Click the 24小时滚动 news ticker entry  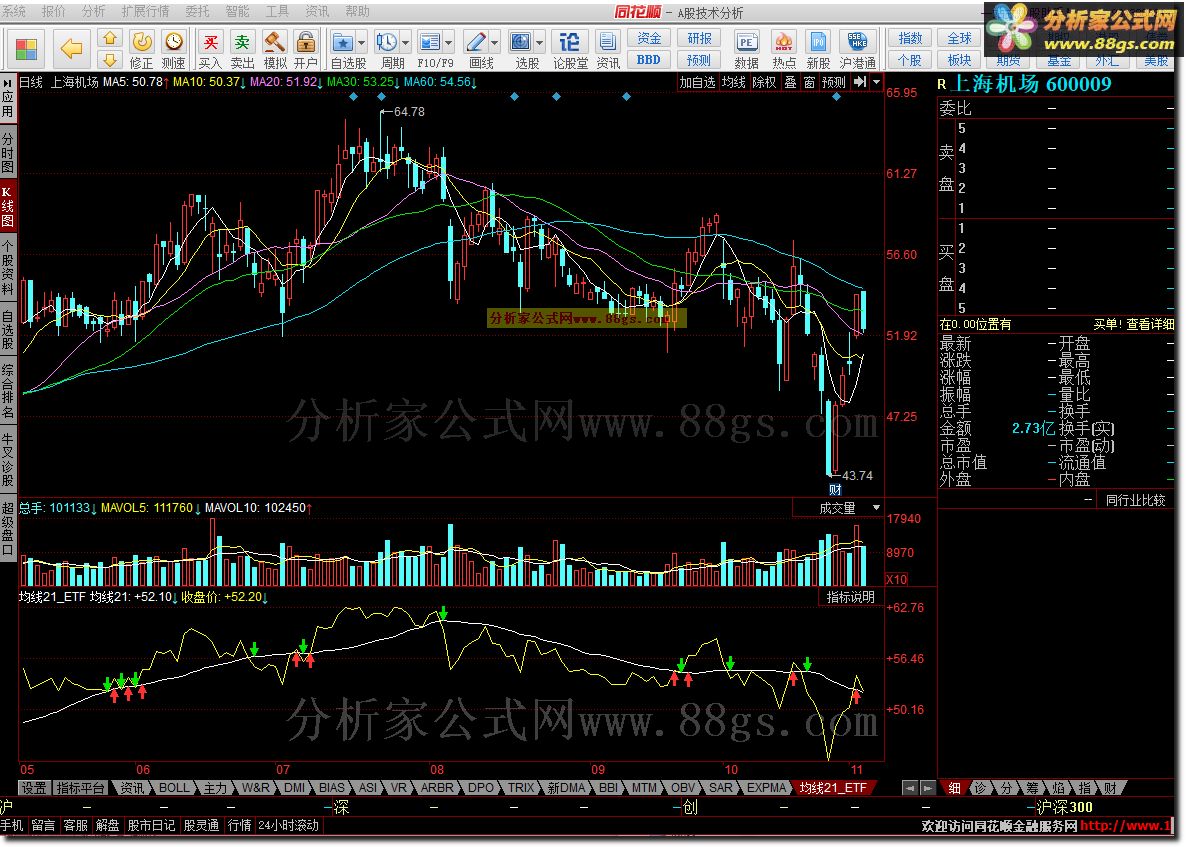coord(289,825)
